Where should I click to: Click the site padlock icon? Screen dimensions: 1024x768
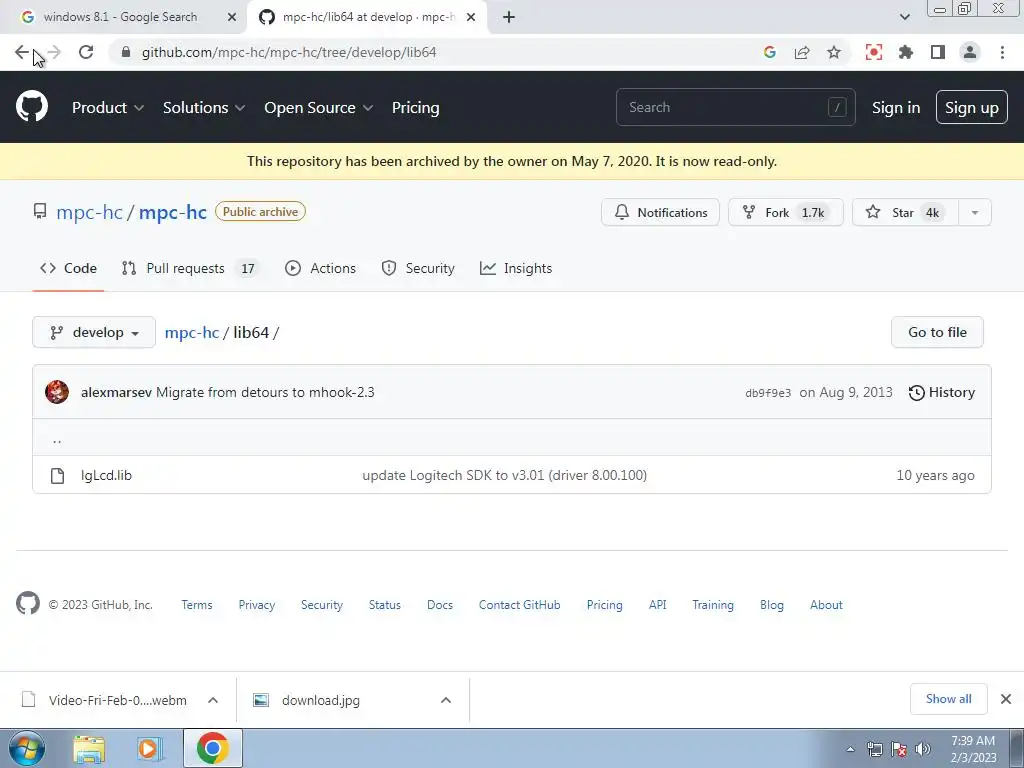click(126, 52)
